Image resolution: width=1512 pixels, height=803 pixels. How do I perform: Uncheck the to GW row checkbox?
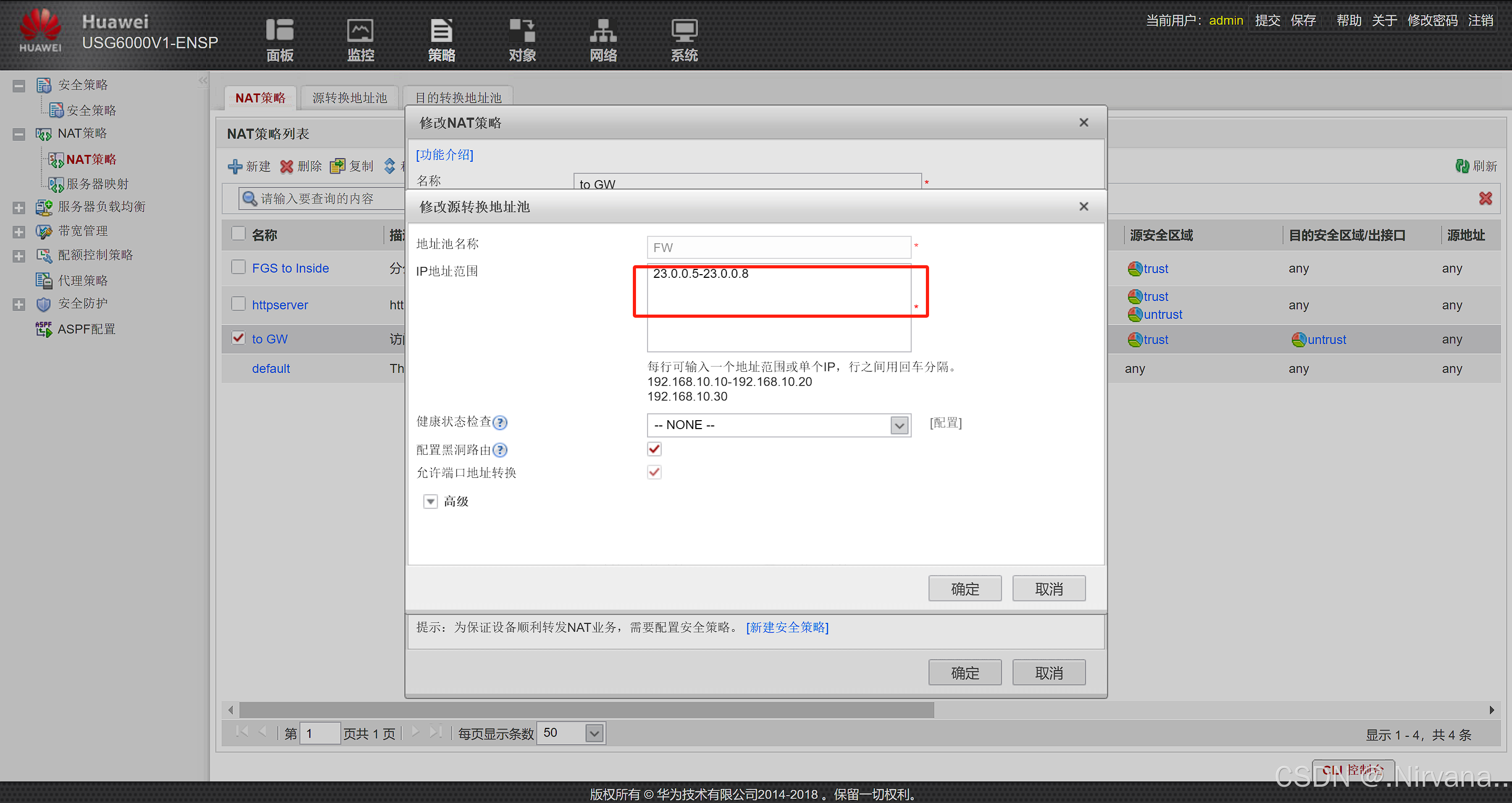(238, 338)
